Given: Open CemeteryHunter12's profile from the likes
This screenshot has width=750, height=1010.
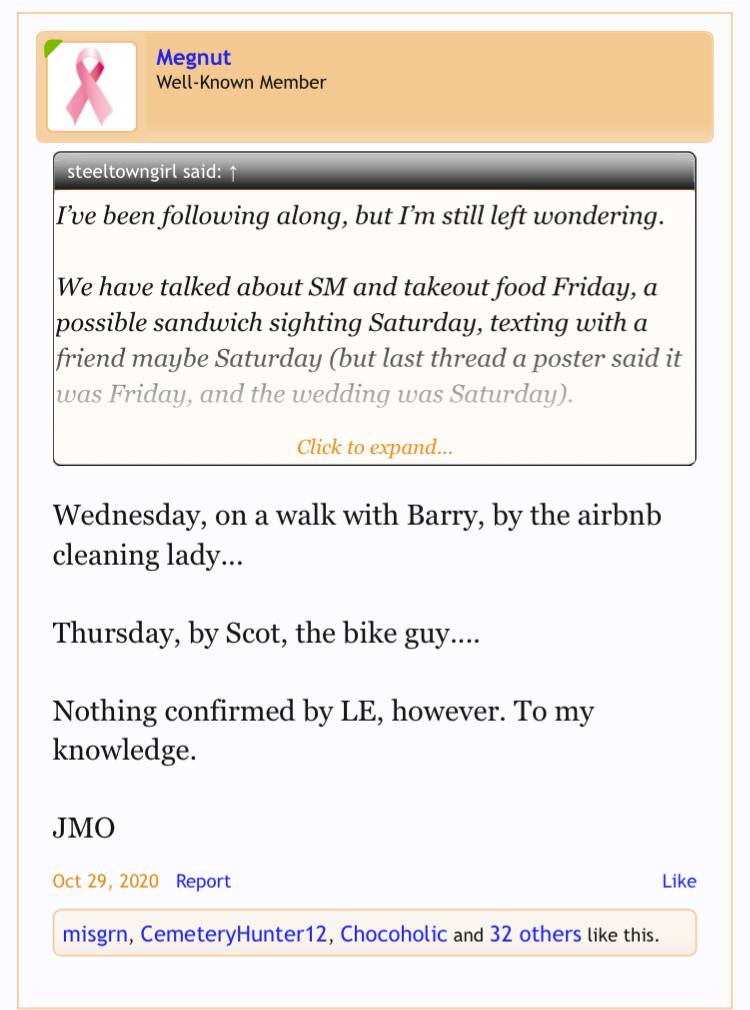Looking at the screenshot, I should [x=234, y=935].
